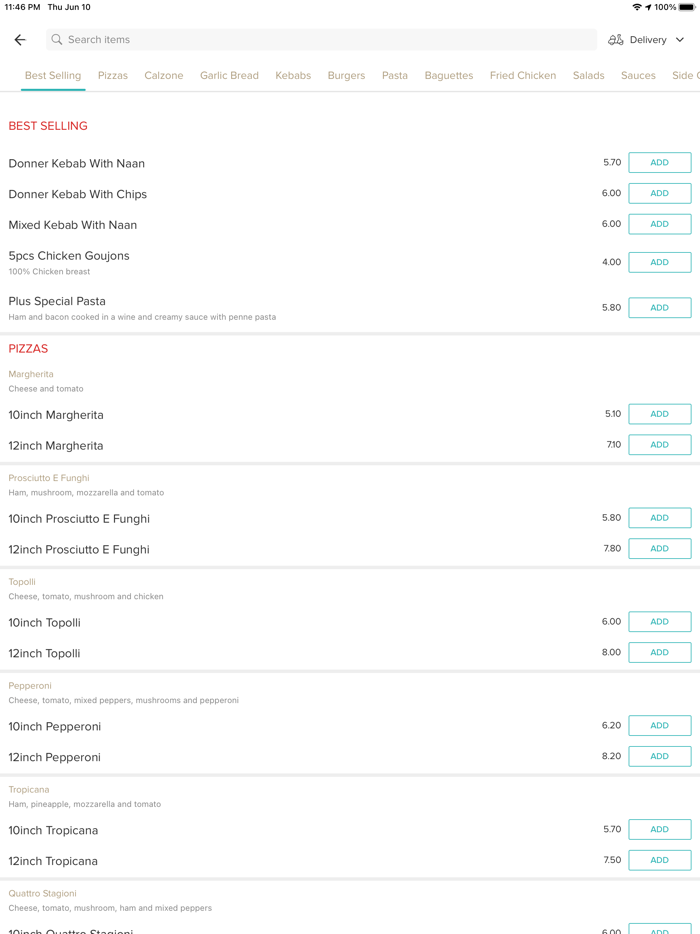Add Donner Kebab With Naan
This screenshot has width=700, height=934.
pyautogui.click(x=659, y=163)
